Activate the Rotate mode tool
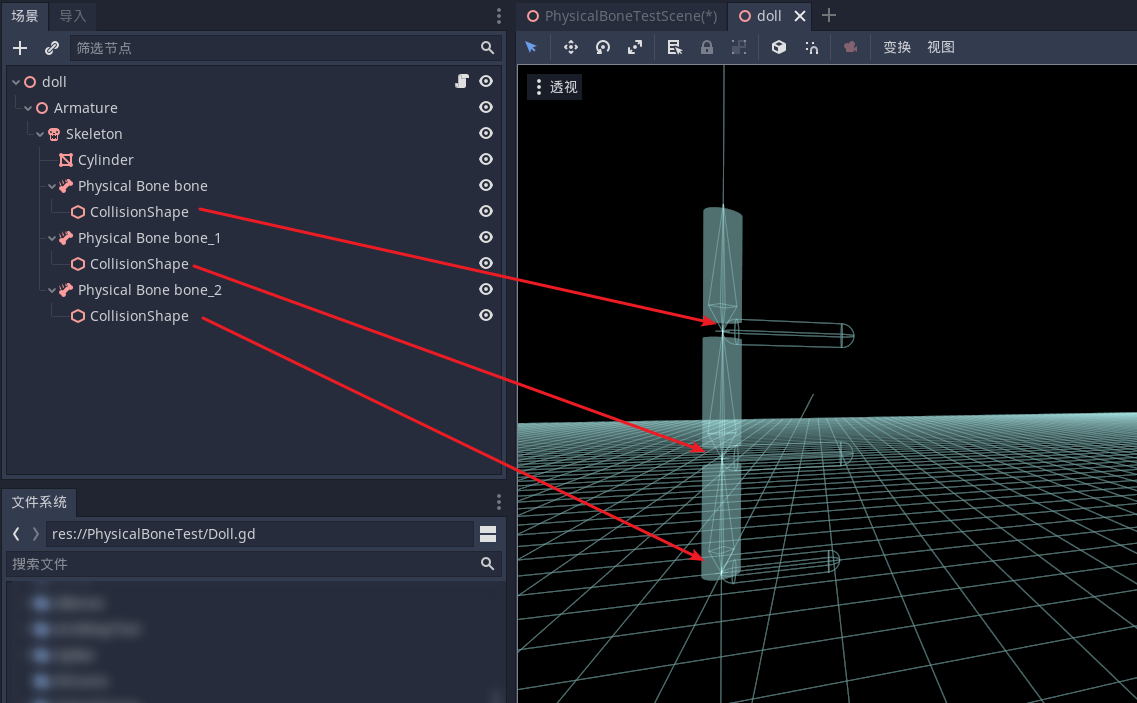This screenshot has width=1137, height=703. click(603, 47)
